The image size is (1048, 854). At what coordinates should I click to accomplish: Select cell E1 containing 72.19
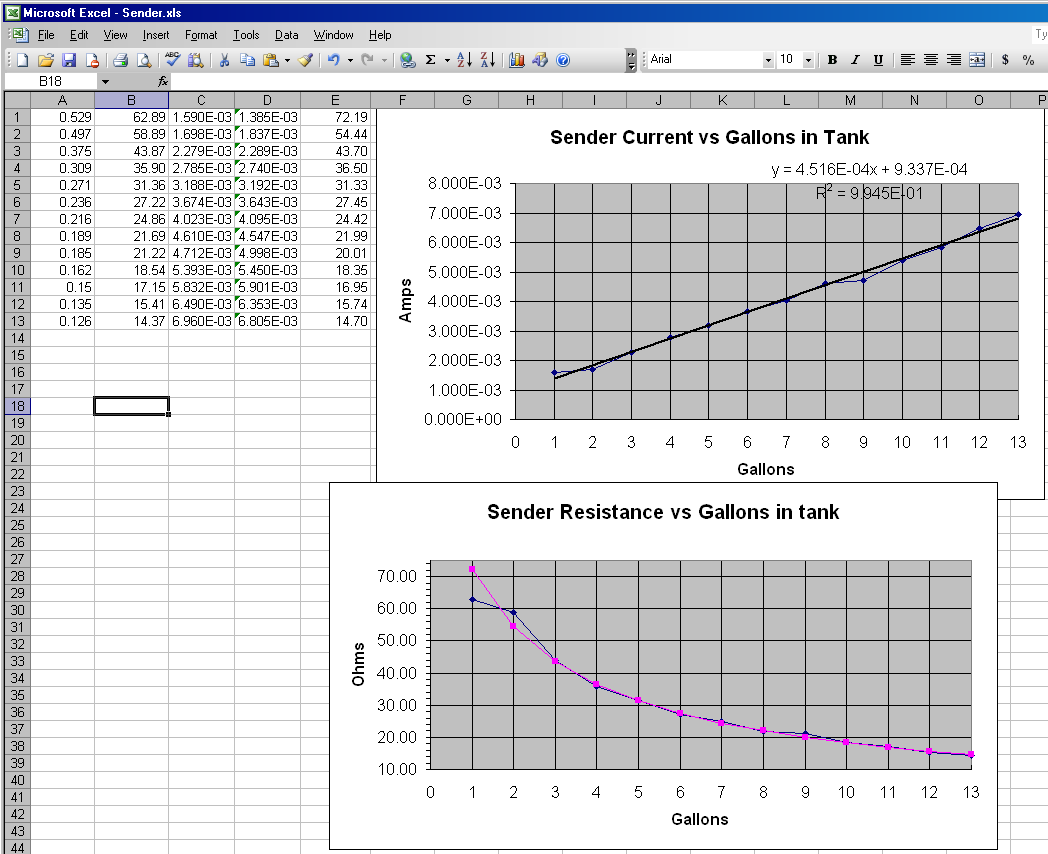[x=336, y=117]
